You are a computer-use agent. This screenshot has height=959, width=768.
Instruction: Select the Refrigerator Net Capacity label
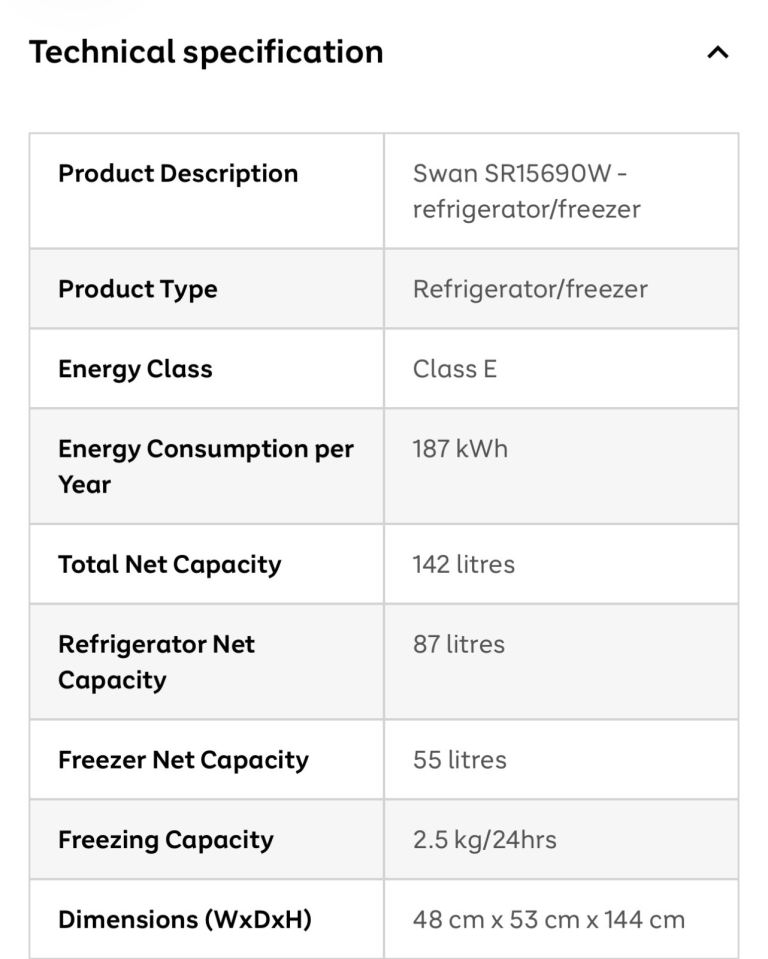[156, 662]
